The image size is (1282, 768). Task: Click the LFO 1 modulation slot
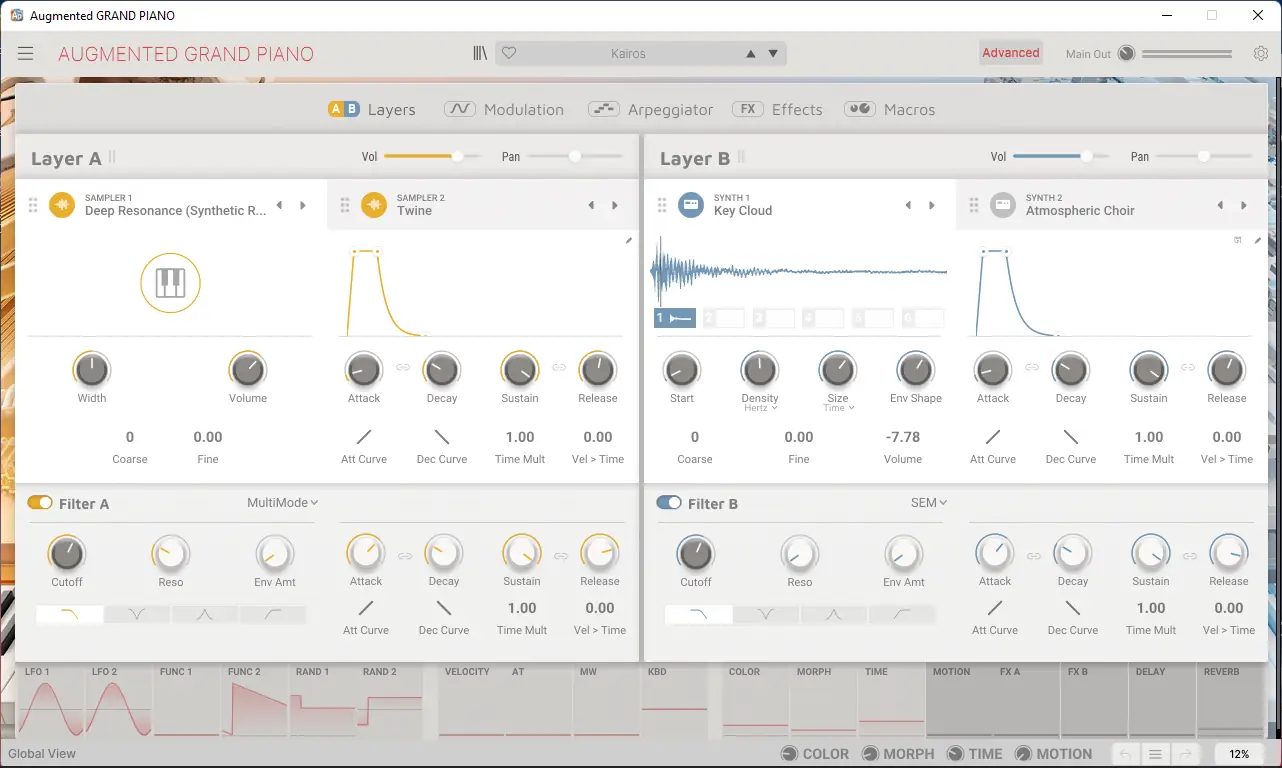point(50,702)
